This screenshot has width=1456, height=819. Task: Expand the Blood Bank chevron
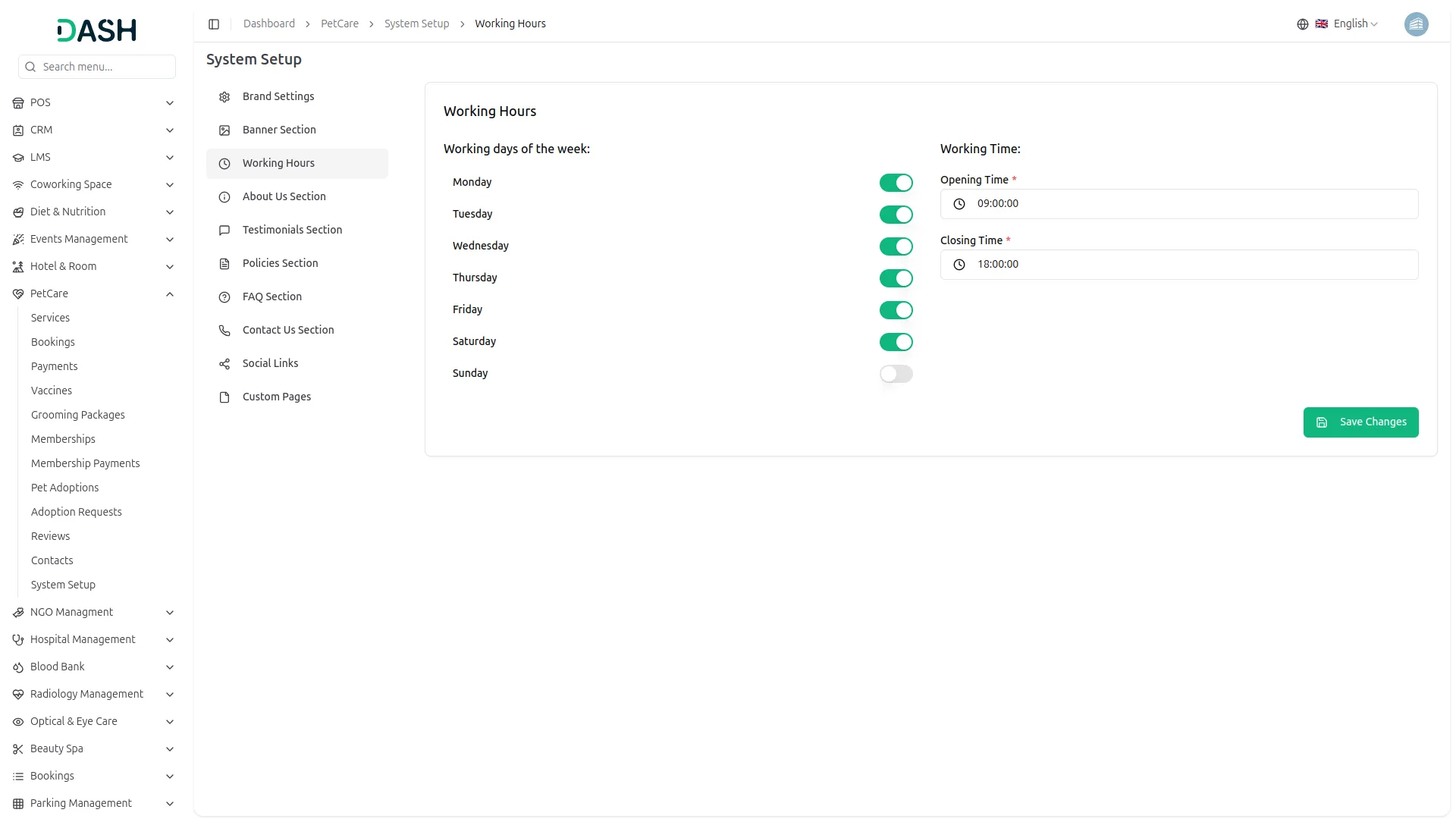point(170,667)
